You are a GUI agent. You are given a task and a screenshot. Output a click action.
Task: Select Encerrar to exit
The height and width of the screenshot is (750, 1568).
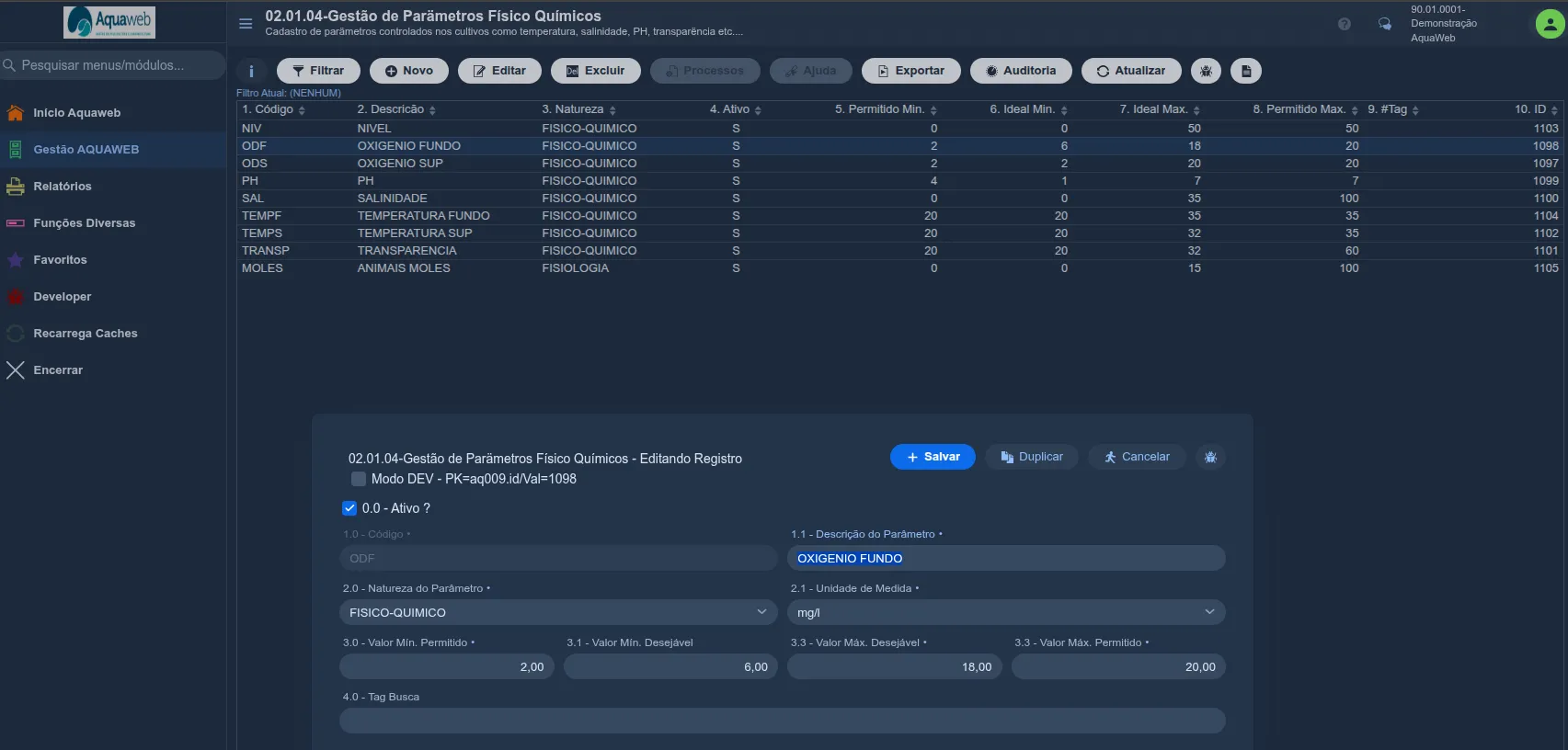pos(58,370)
